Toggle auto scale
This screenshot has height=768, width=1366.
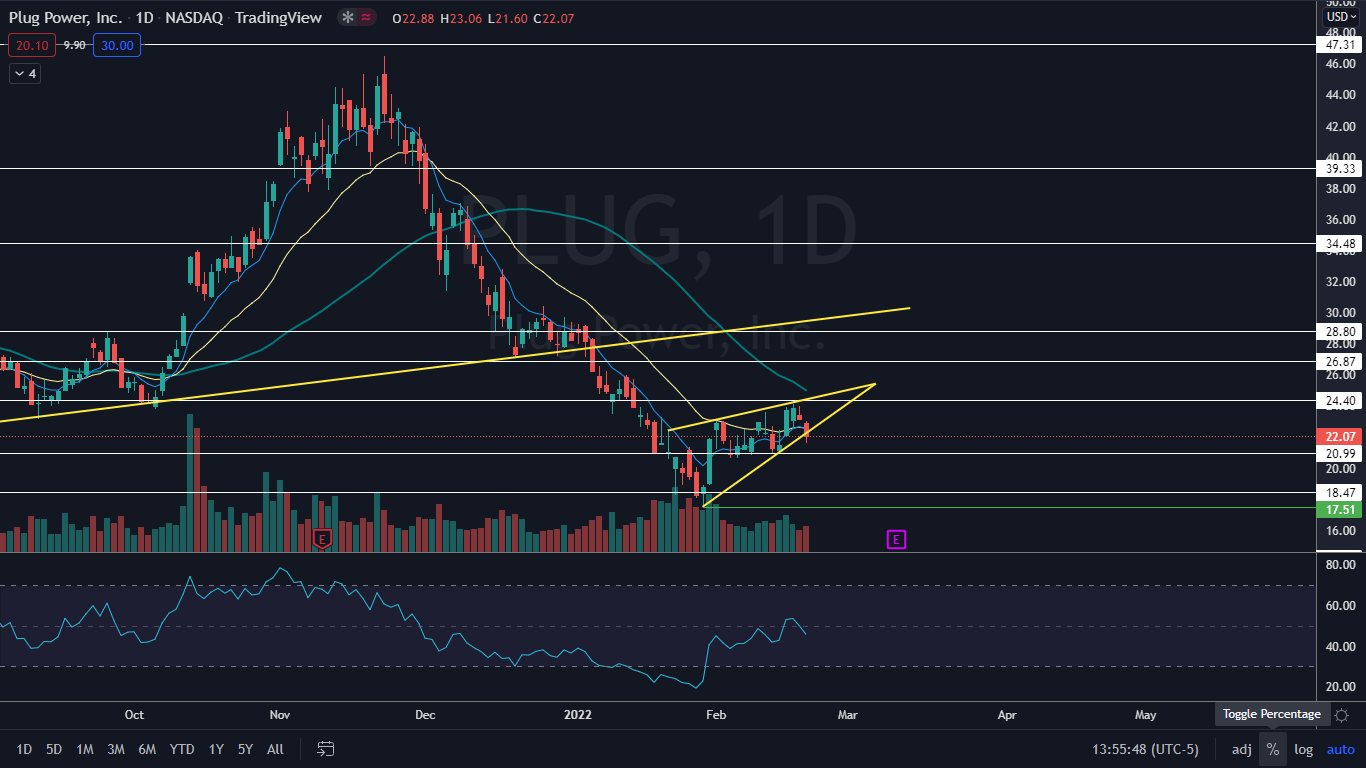coord(1341,749)
